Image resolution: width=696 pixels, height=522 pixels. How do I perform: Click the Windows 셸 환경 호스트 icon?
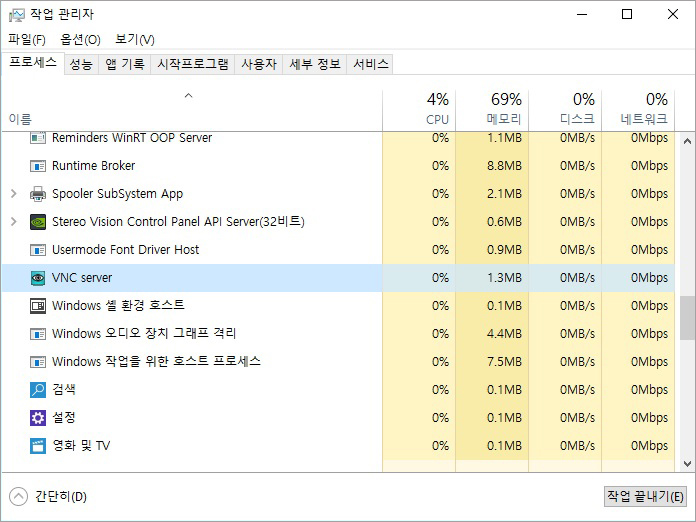coord(38,306)
